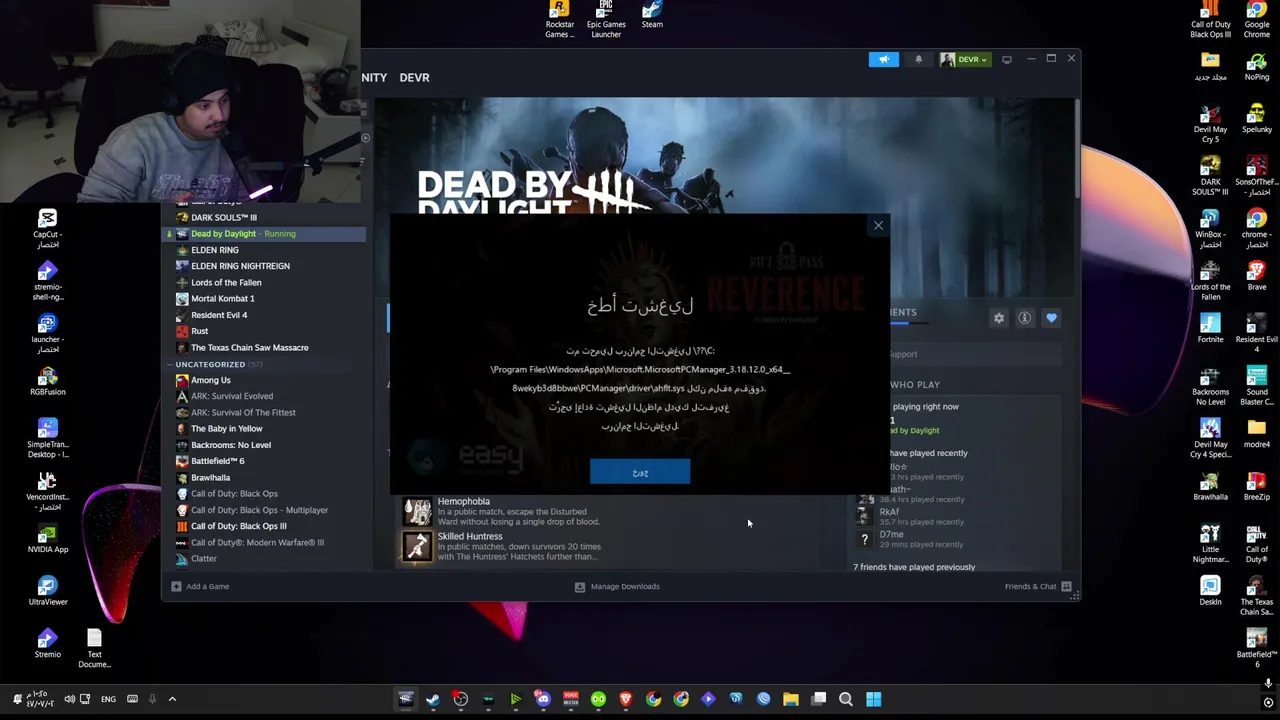This screenshot has width=1280, height=720.
Task: Select Resident Evil 4 in Steam library
Action: pos(265,315)
